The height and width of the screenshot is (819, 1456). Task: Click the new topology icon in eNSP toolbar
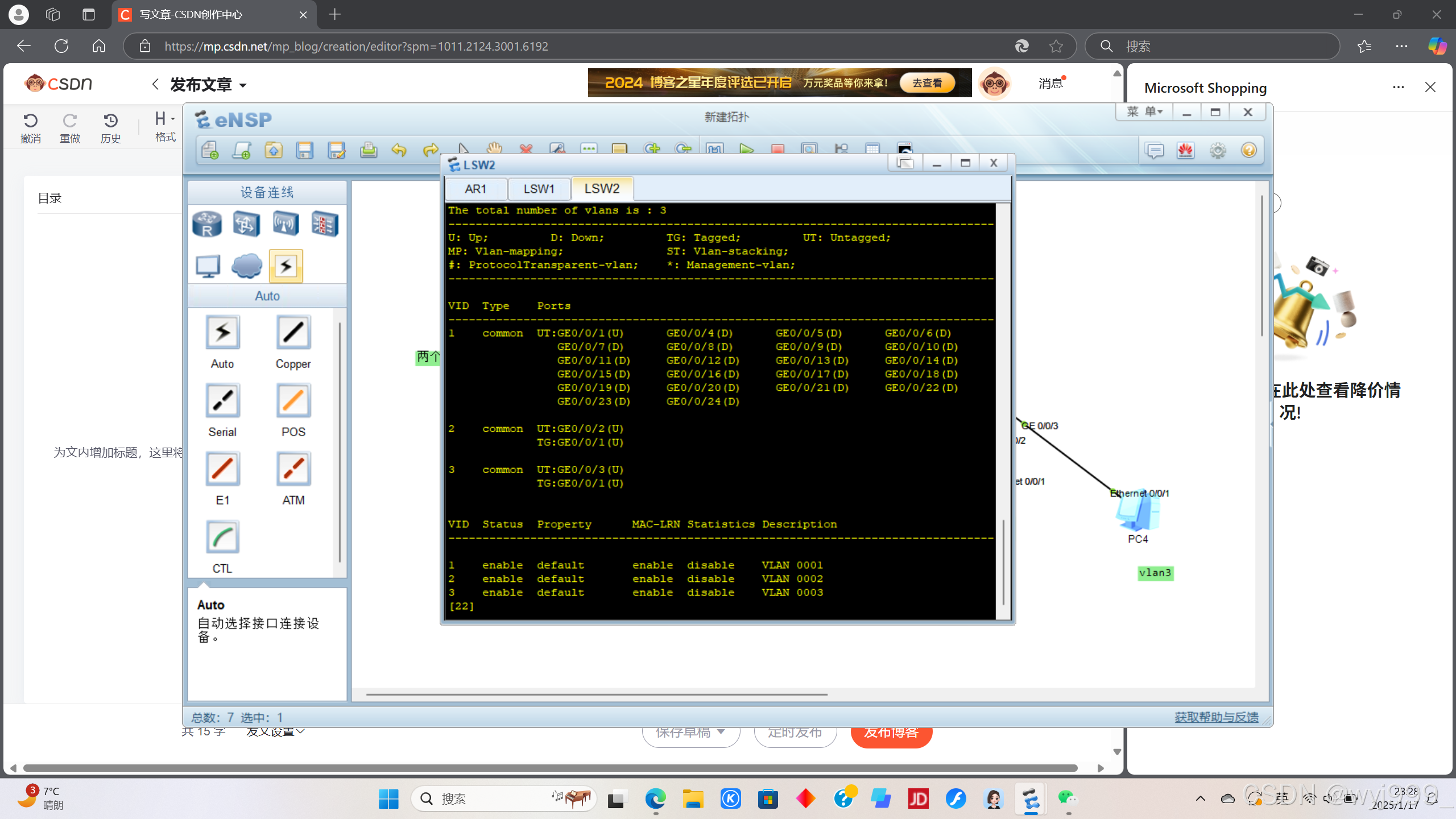click(210, 150)
